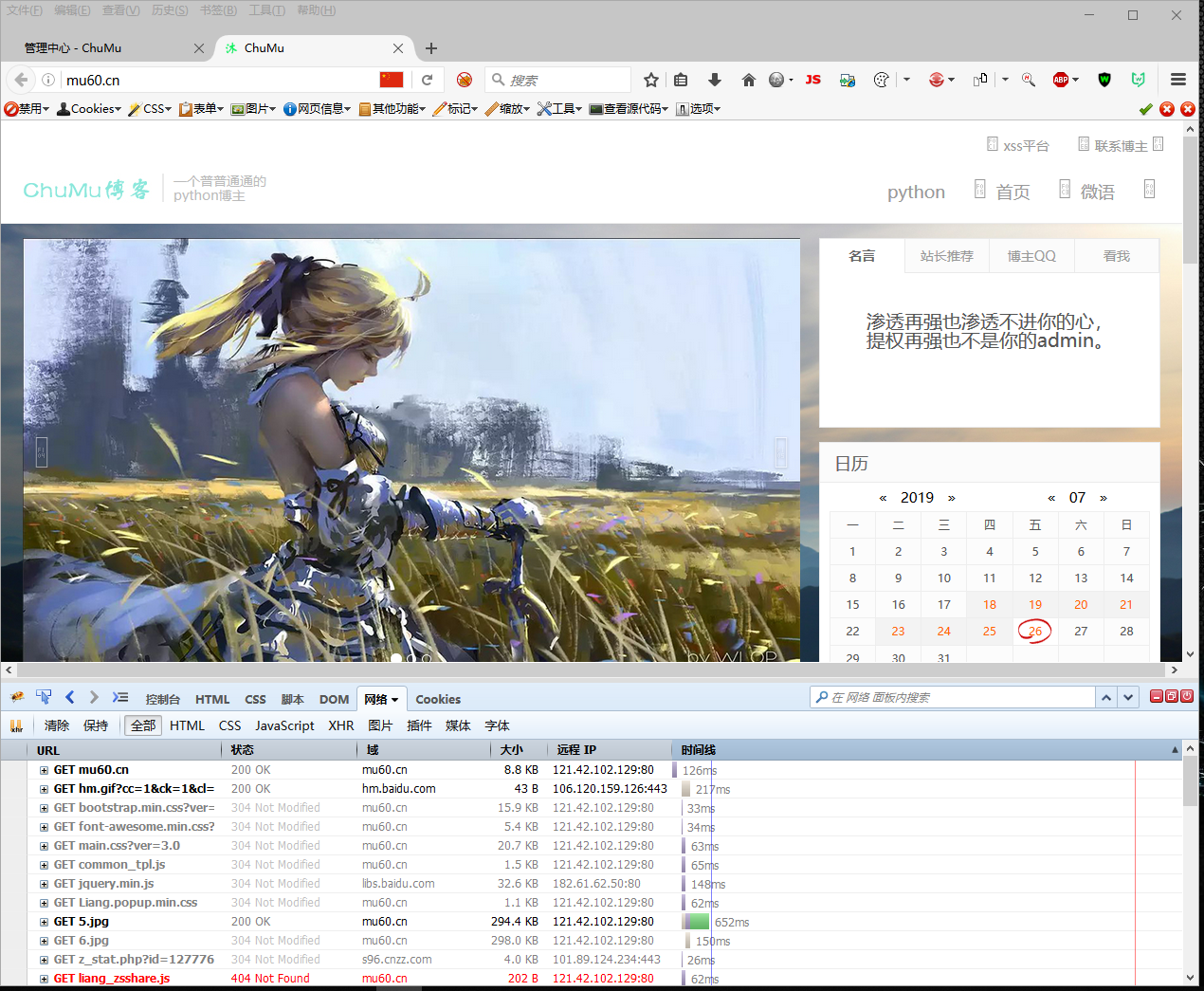
Task: Click the browser 搜索 search box
Action: 557,80
